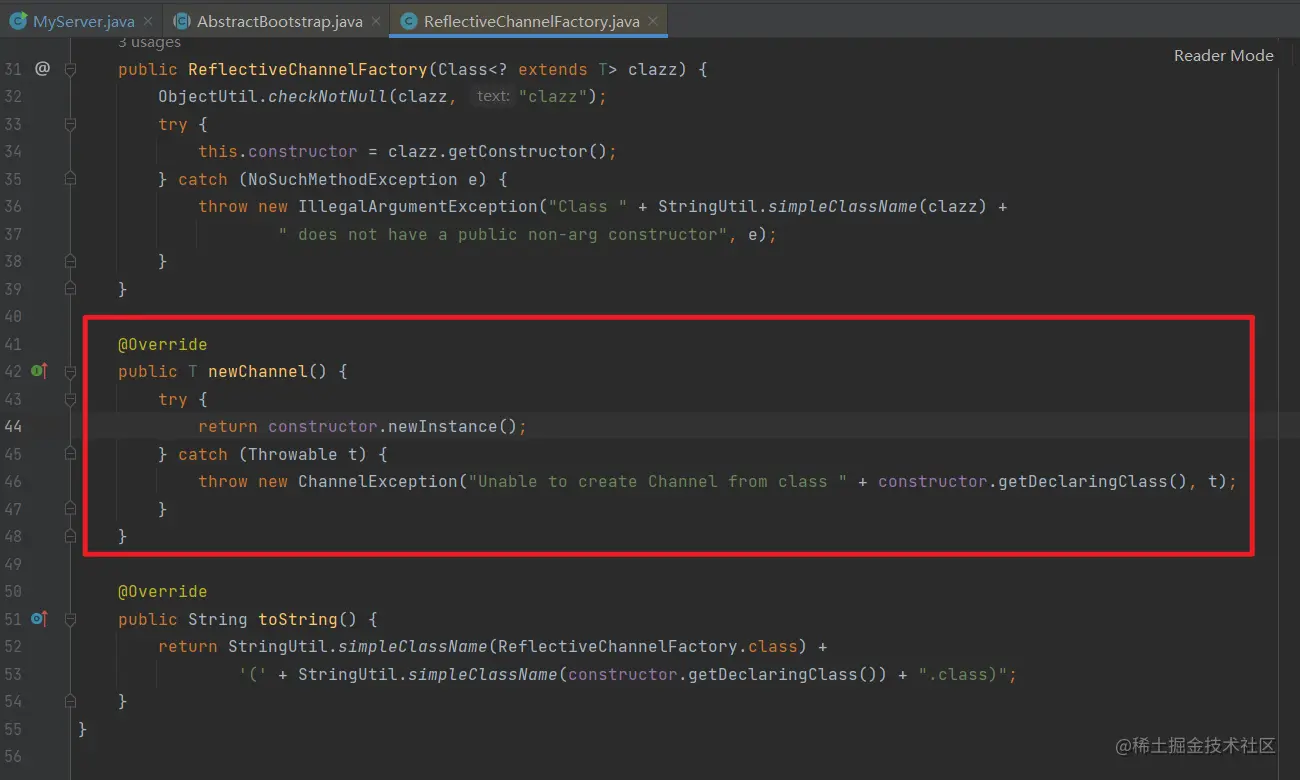Click the ReflectiveChannelFactory.java tab's class file icon
The image size is (1300, 780).
click(408, 21)
